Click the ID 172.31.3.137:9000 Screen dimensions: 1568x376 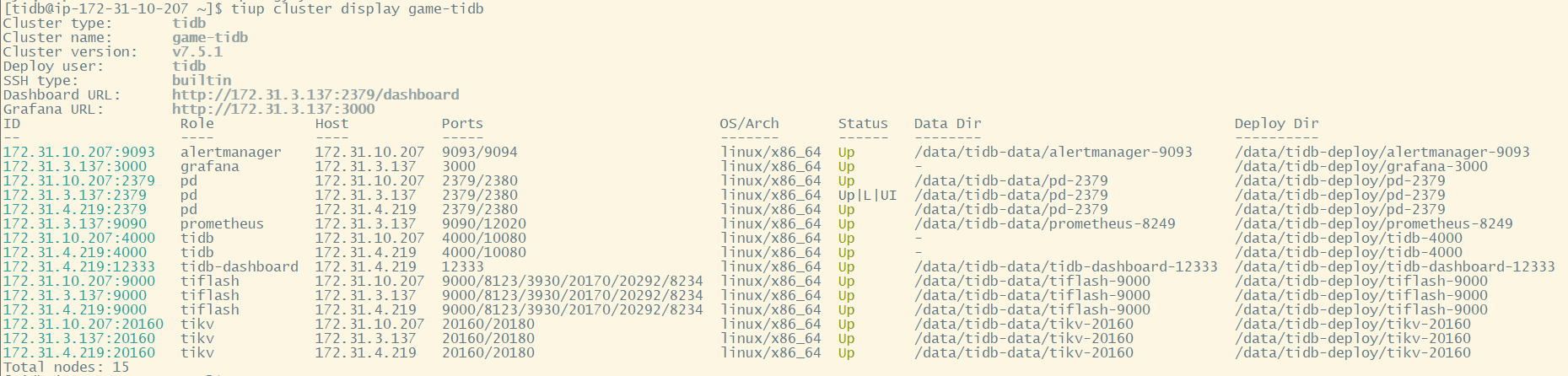(75, 295)
